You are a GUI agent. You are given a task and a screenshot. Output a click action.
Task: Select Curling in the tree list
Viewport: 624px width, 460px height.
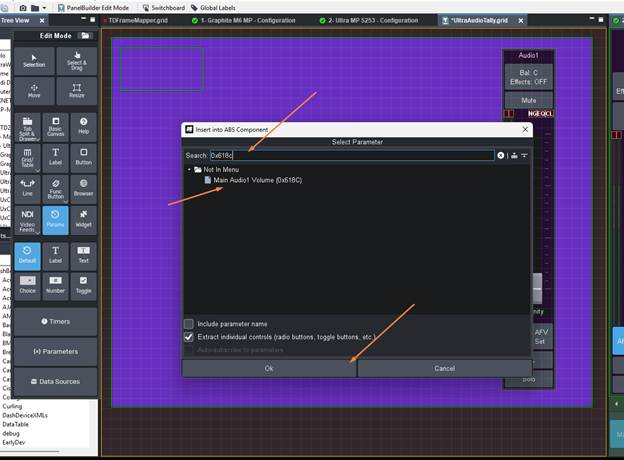(x=12, y=406)
